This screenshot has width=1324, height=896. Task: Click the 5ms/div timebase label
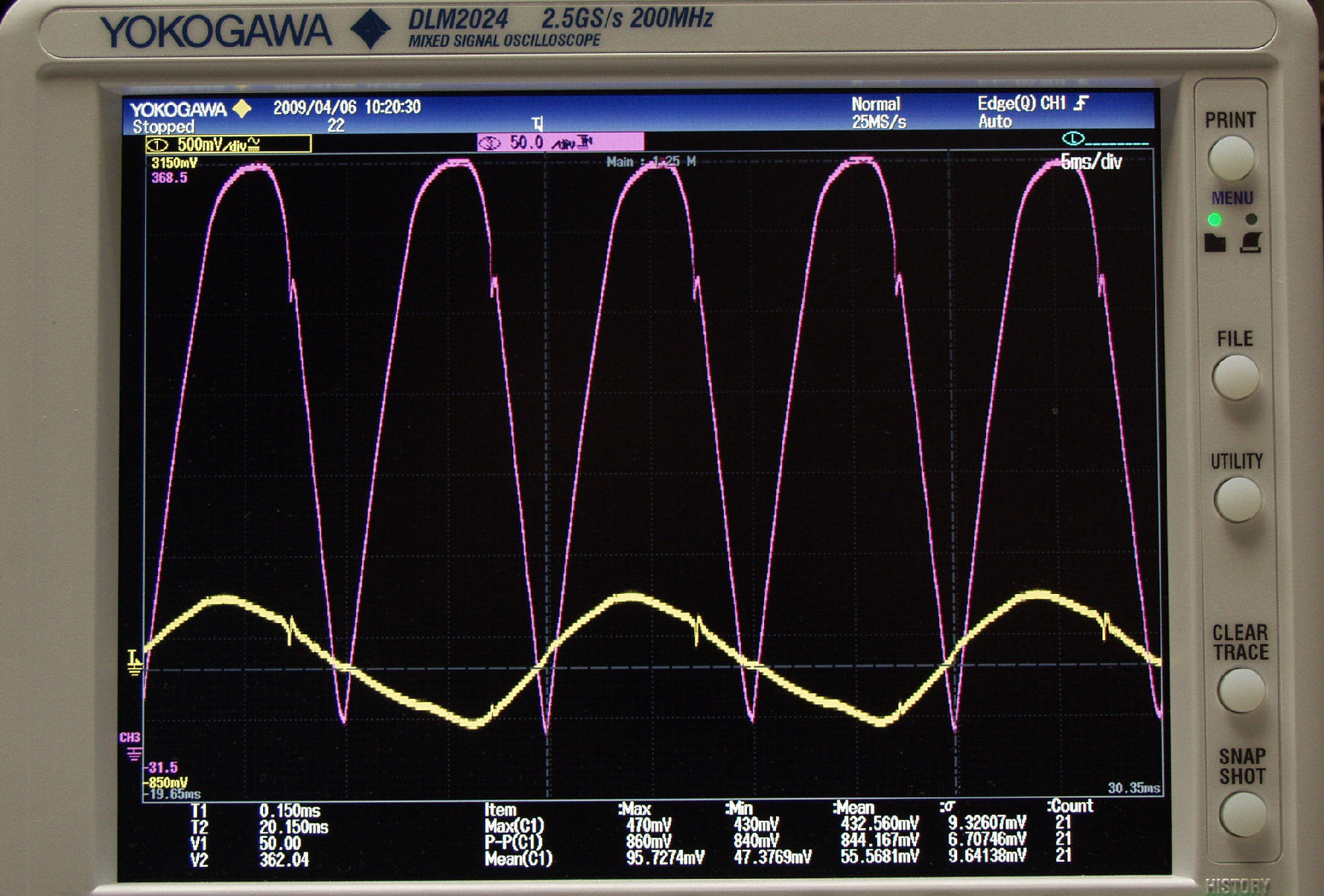click(1091, 162)
